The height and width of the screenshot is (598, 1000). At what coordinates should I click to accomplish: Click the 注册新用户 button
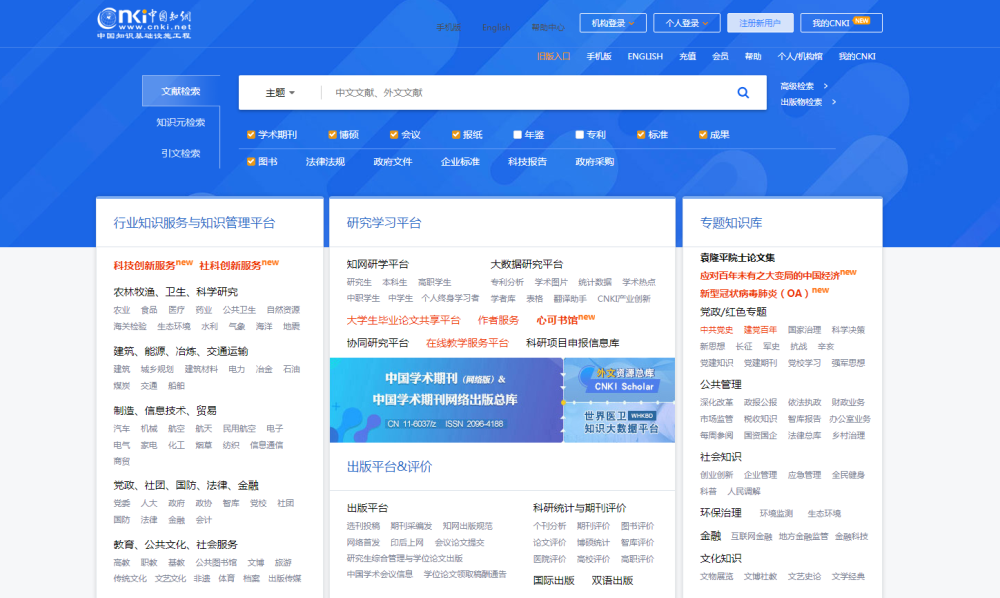point(760,23)
